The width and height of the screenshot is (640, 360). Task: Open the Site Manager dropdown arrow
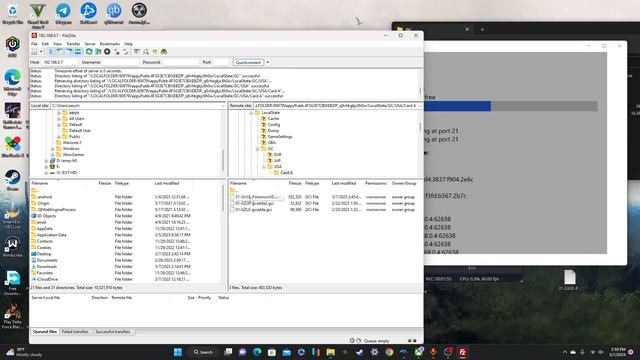point(41,52)
